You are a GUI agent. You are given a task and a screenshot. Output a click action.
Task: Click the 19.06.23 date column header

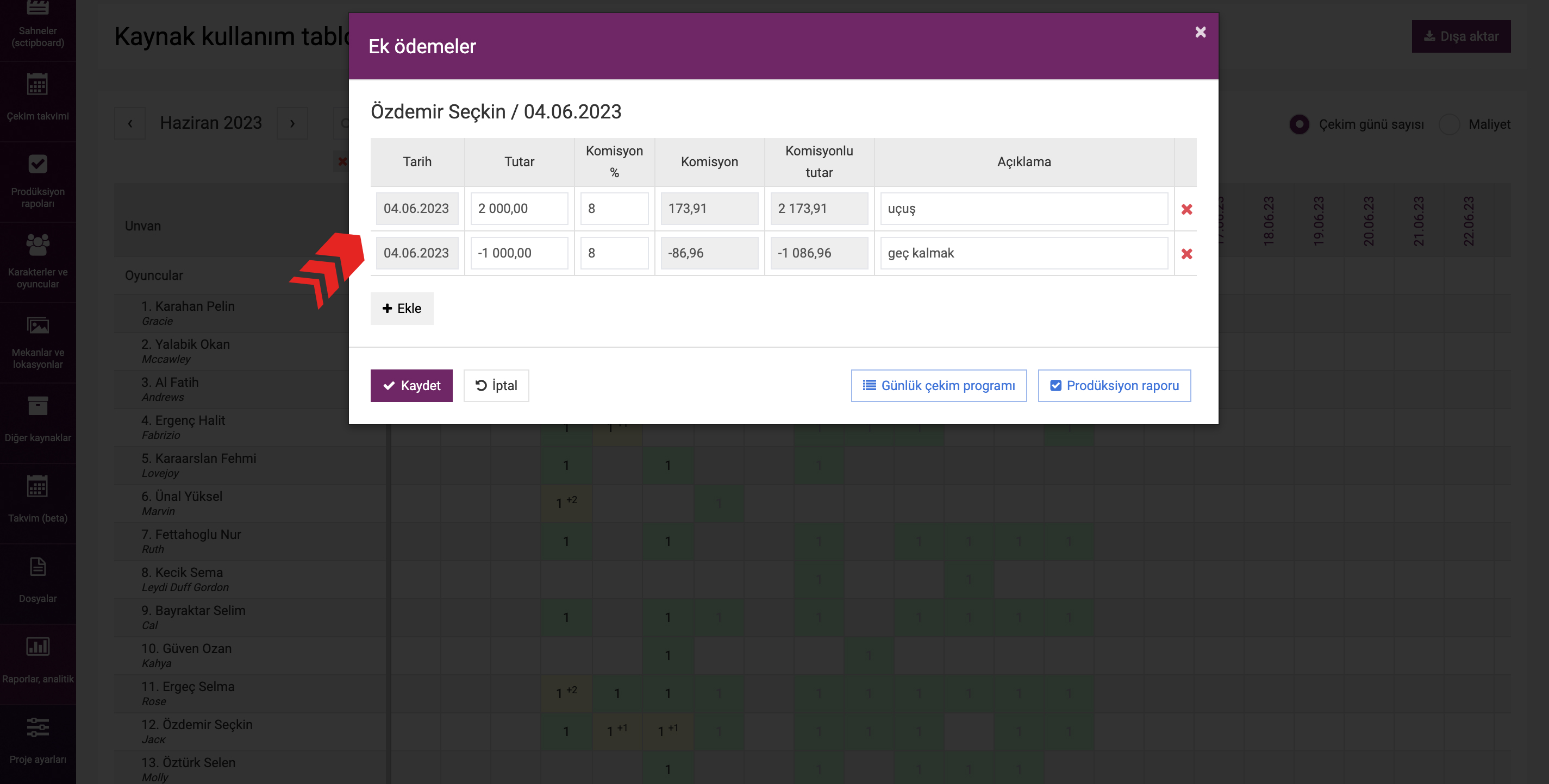pos(1318,221)
